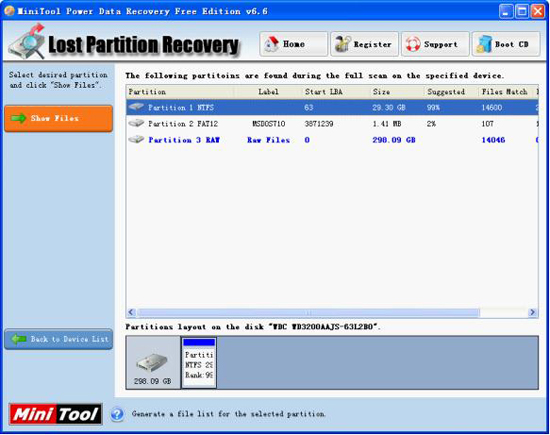Screen dimensions: 550x435
Task: Minimize the MiniTool window
Action: tap(505, 12)
